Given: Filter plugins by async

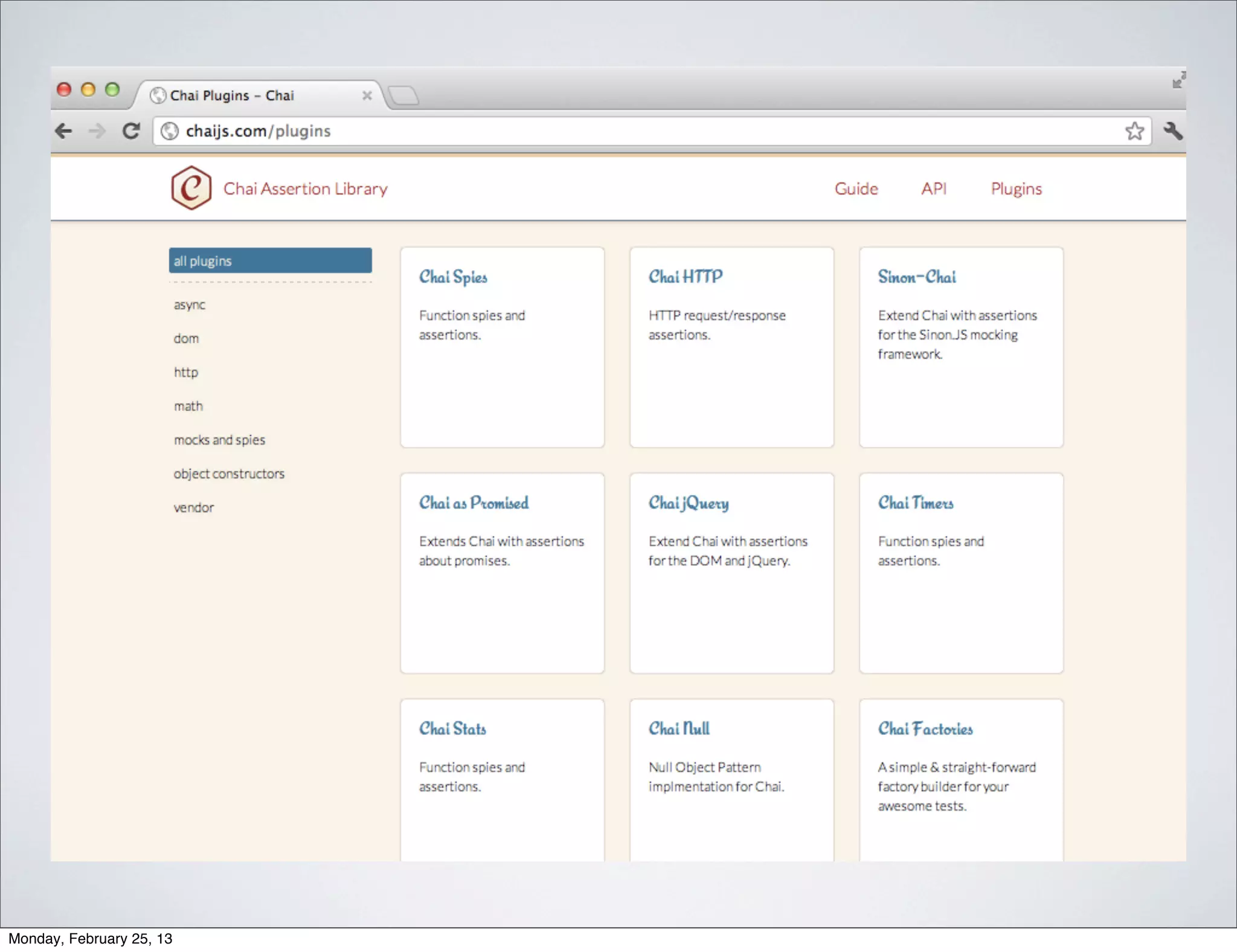Looking at the screenshot, I should coord(190,304).
